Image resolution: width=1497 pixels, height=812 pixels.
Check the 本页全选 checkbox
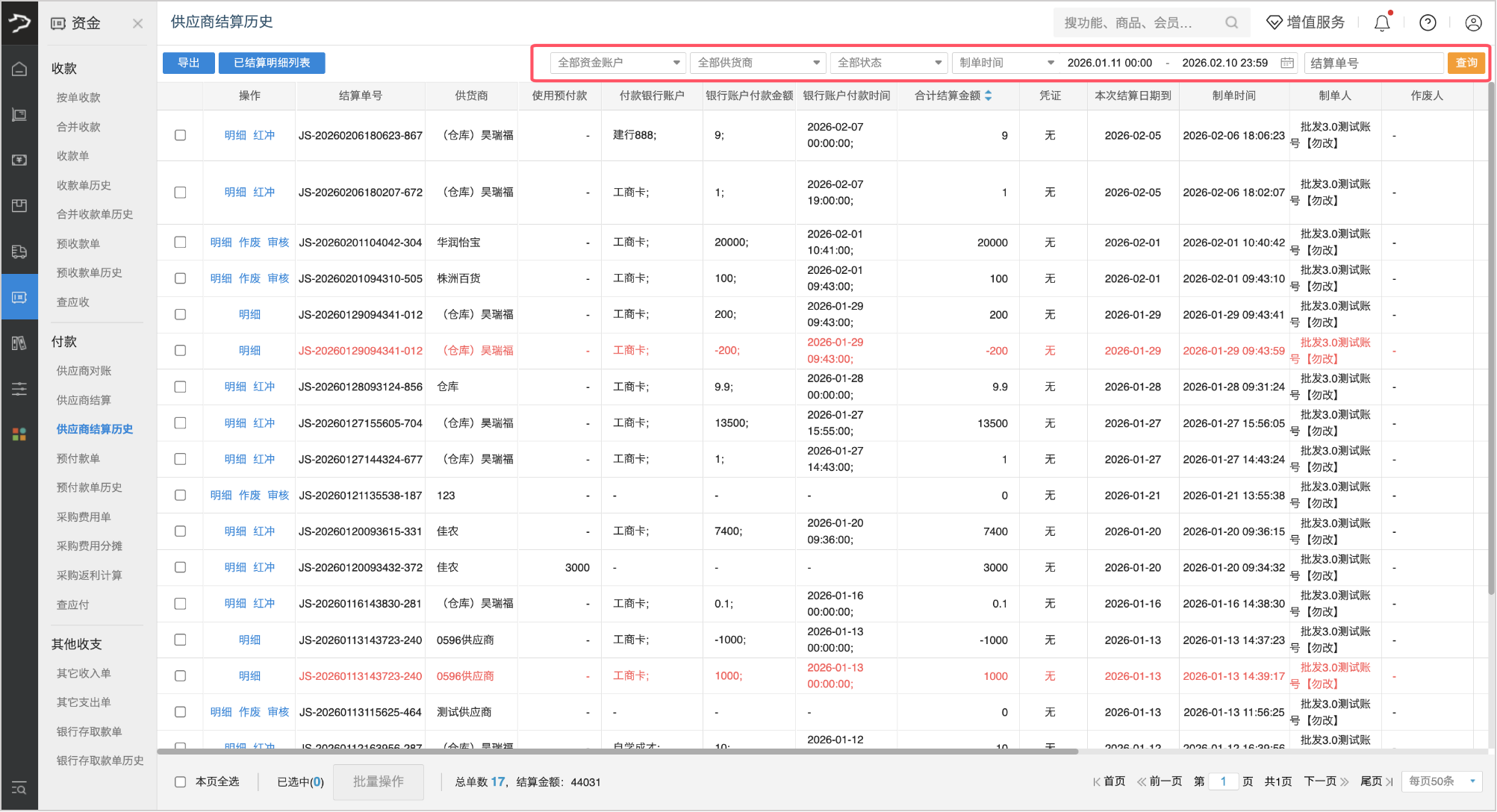click(x=180, y=781)
